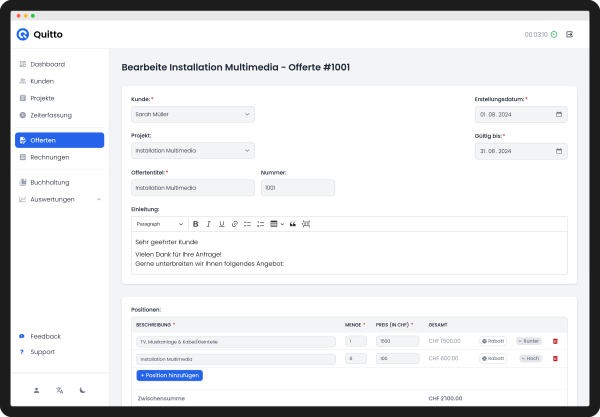Toggle dark mode with the moon icon
This screenshot has height=417, width=600.
tap(83, 390)
